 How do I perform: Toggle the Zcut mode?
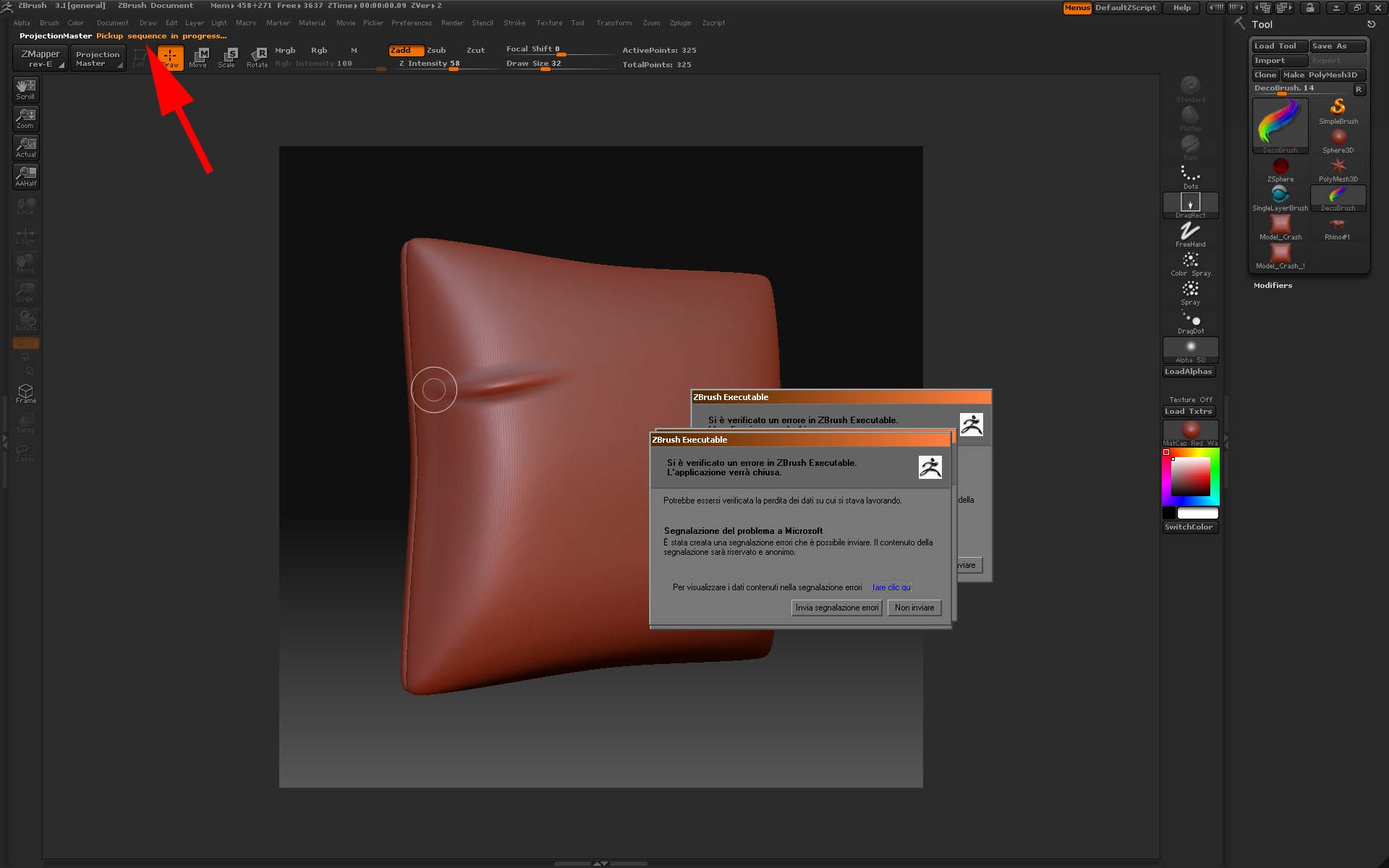coord(475,50)
